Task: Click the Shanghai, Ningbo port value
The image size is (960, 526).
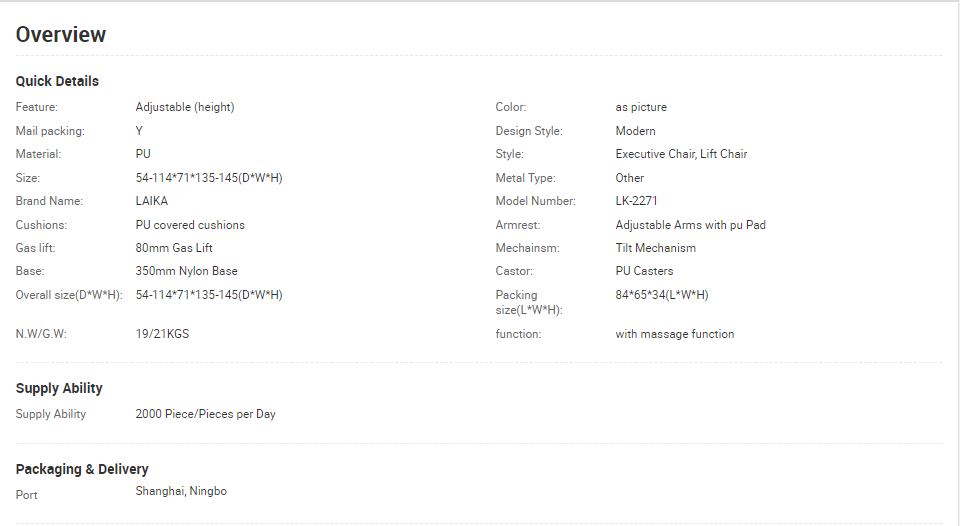Action: [181, 491]
